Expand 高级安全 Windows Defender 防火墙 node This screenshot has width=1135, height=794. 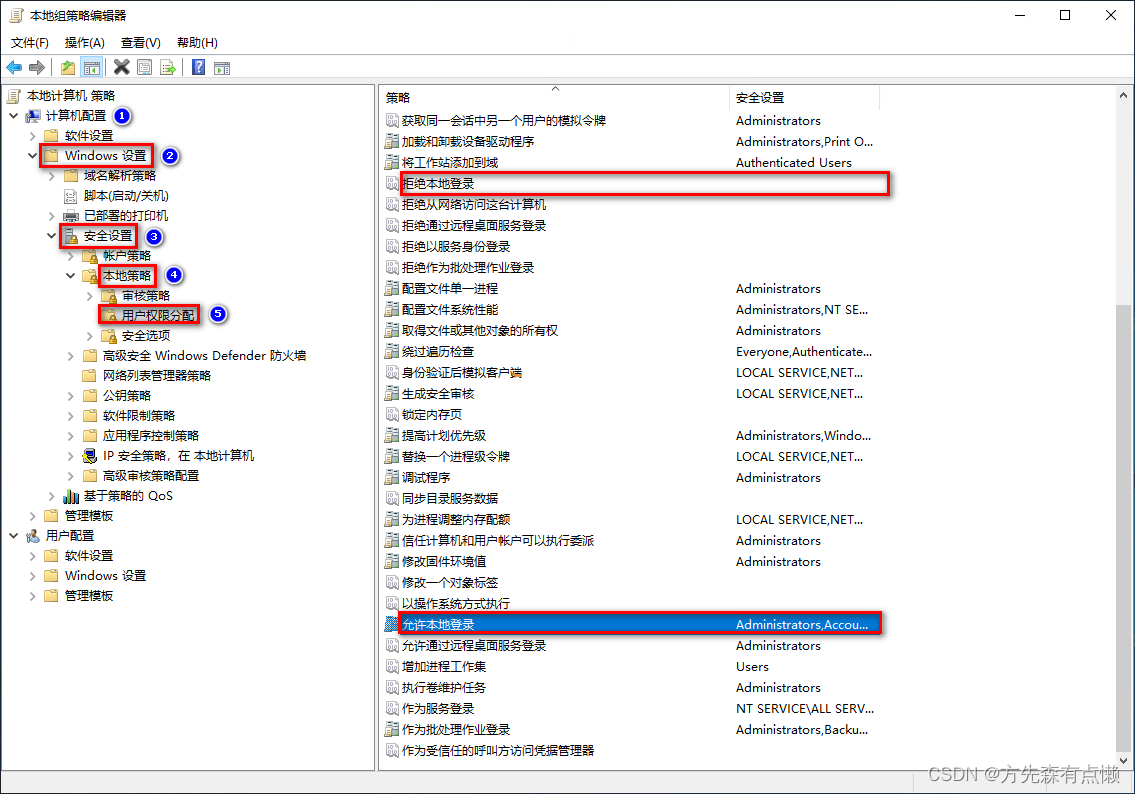[x=70, y=356]
